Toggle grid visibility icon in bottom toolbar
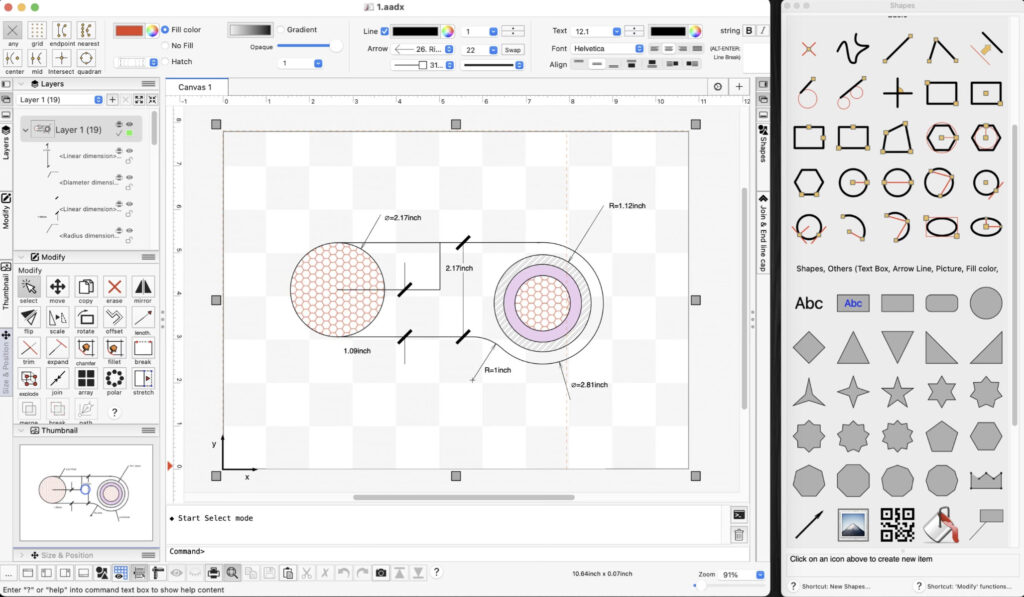The image size is (1024, 597). point(120,573)
